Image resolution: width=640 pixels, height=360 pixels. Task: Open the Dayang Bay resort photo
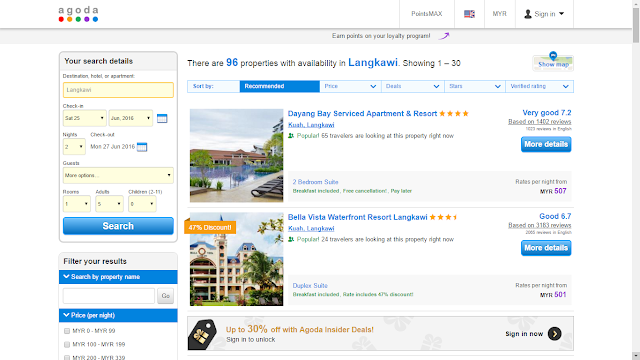(x=236, y=156)
